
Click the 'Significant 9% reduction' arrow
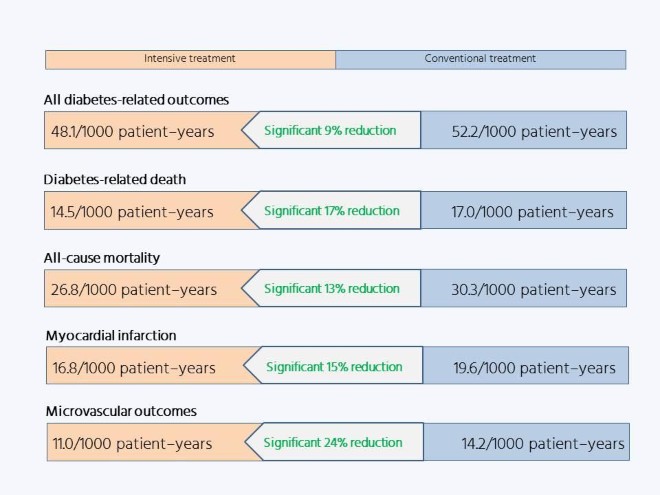click(x=331, y=130)
